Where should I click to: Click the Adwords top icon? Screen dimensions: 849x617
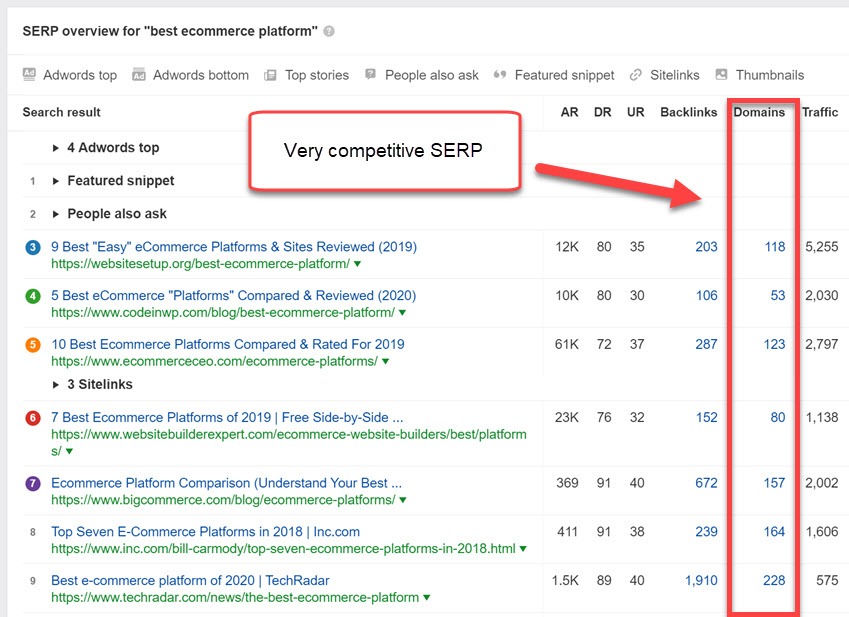(30, 75)
